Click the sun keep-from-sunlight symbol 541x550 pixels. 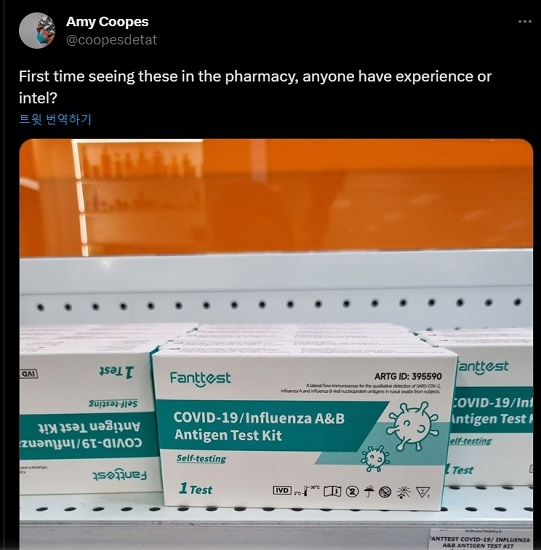coord(403,492)
